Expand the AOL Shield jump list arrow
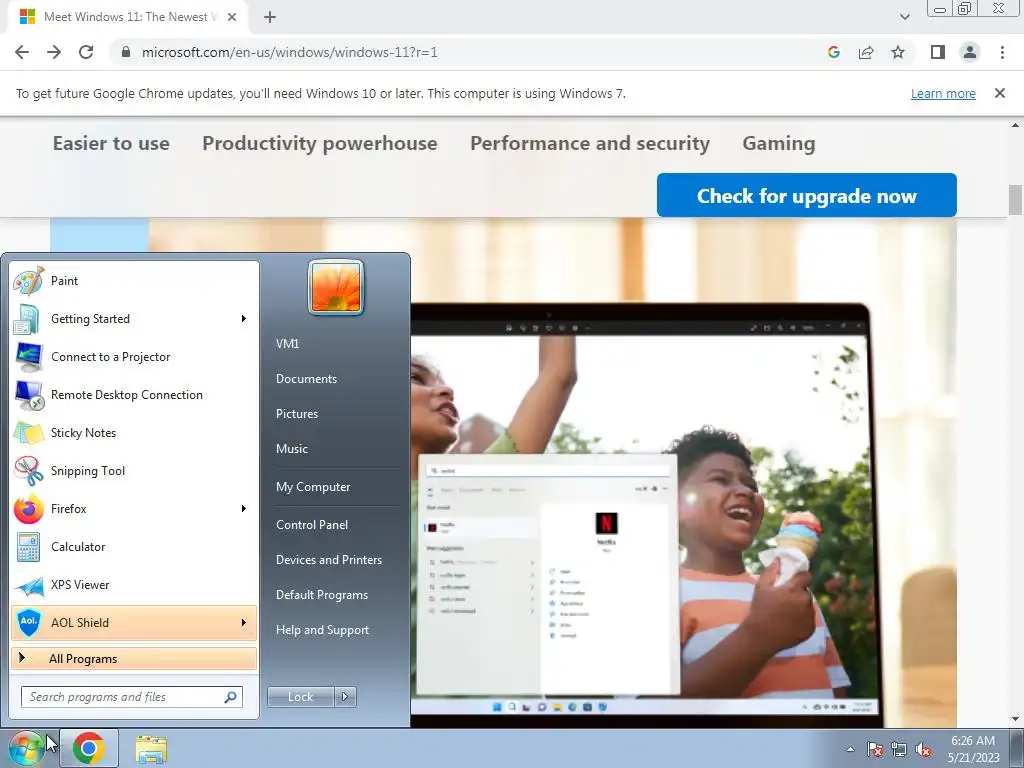This screenshot has height=768, width=1024. 244,623
